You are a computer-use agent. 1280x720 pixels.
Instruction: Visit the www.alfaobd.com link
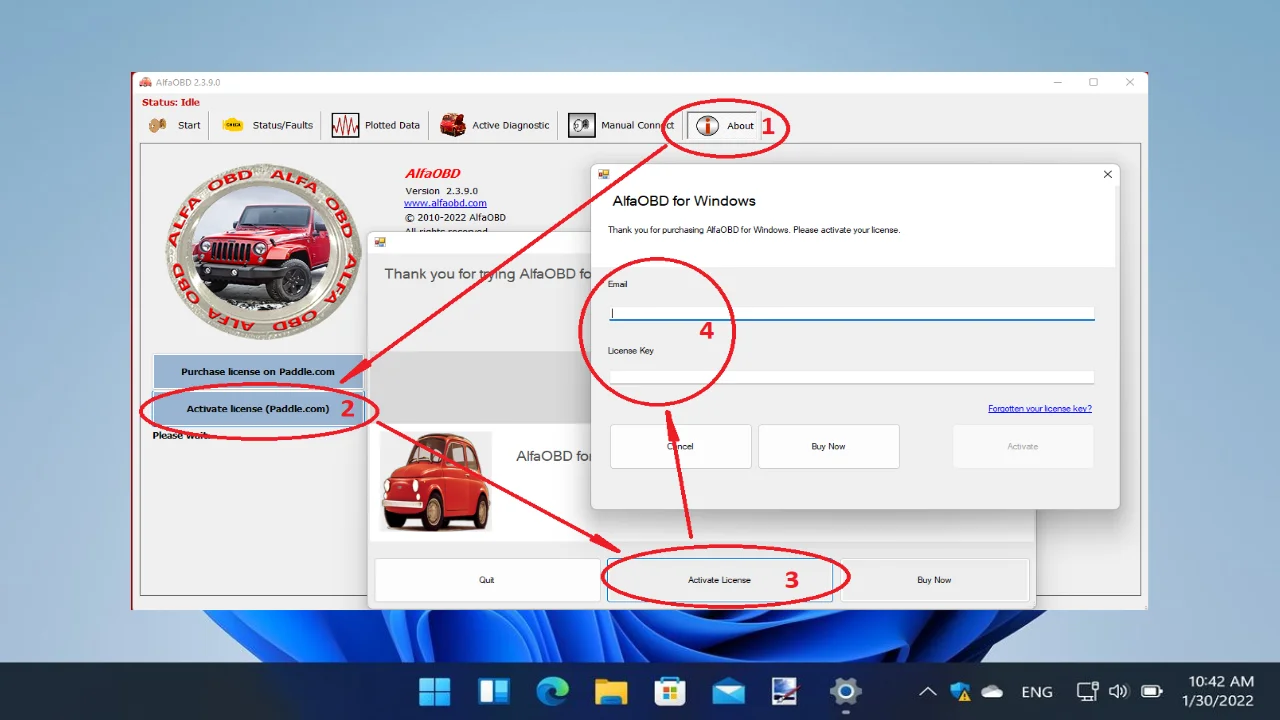(x=445, y=203)
